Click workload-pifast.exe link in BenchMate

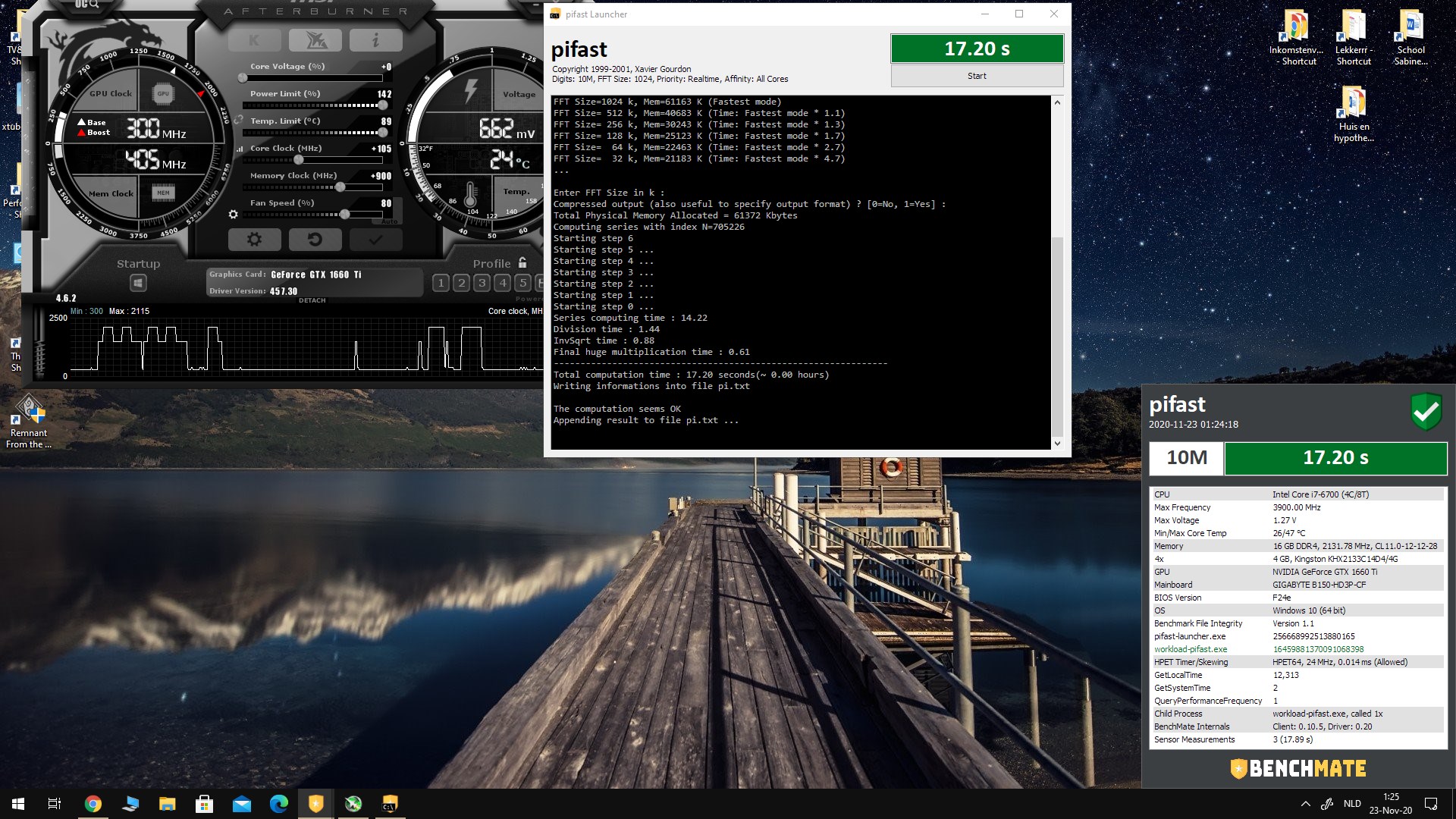click(1191, 649)
